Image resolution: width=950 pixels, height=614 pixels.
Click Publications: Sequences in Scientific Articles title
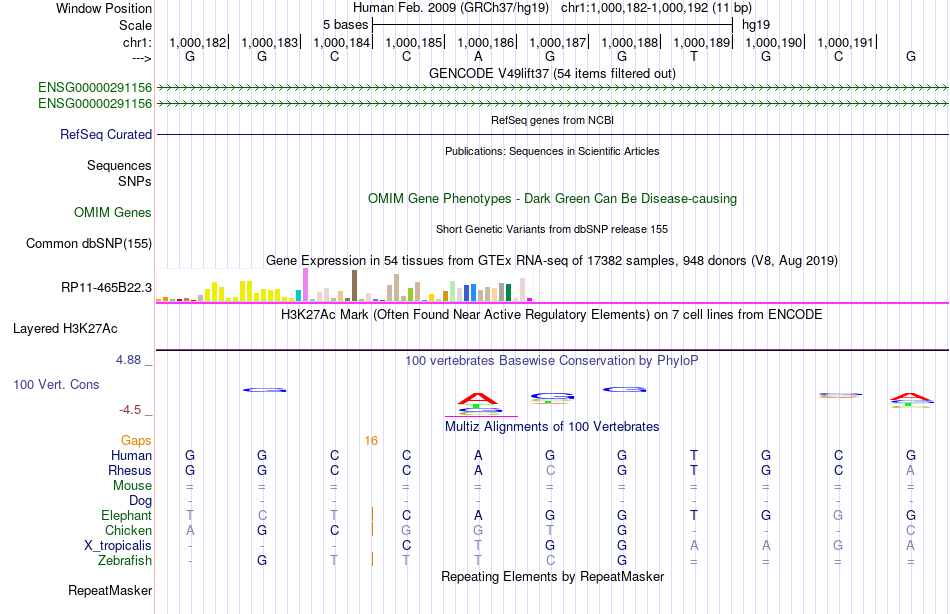coord(552,151)
